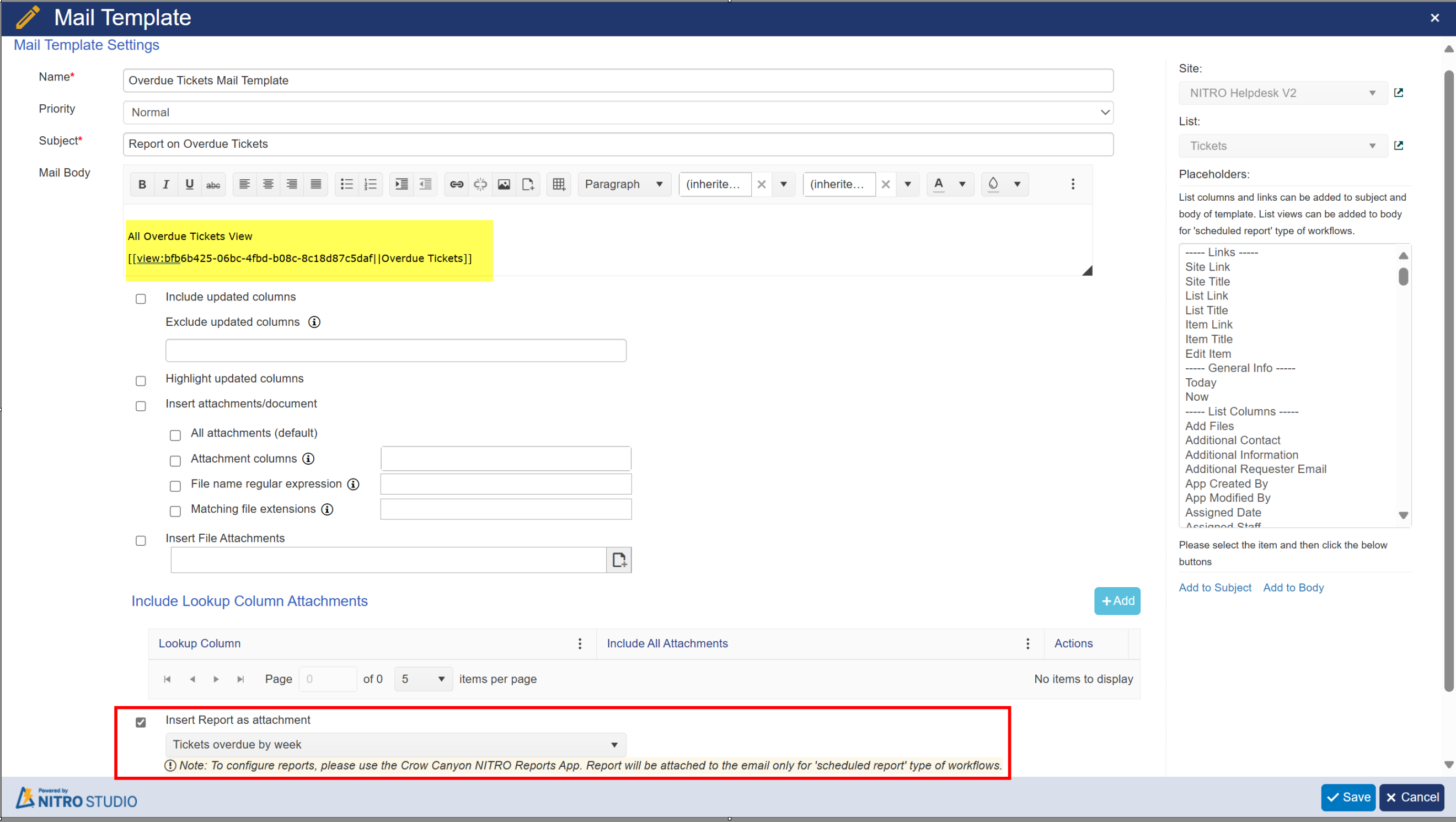Show info for Exclude updated columns
The height and width of the screenshot is (822, 1456).
(x=314, y=322)
